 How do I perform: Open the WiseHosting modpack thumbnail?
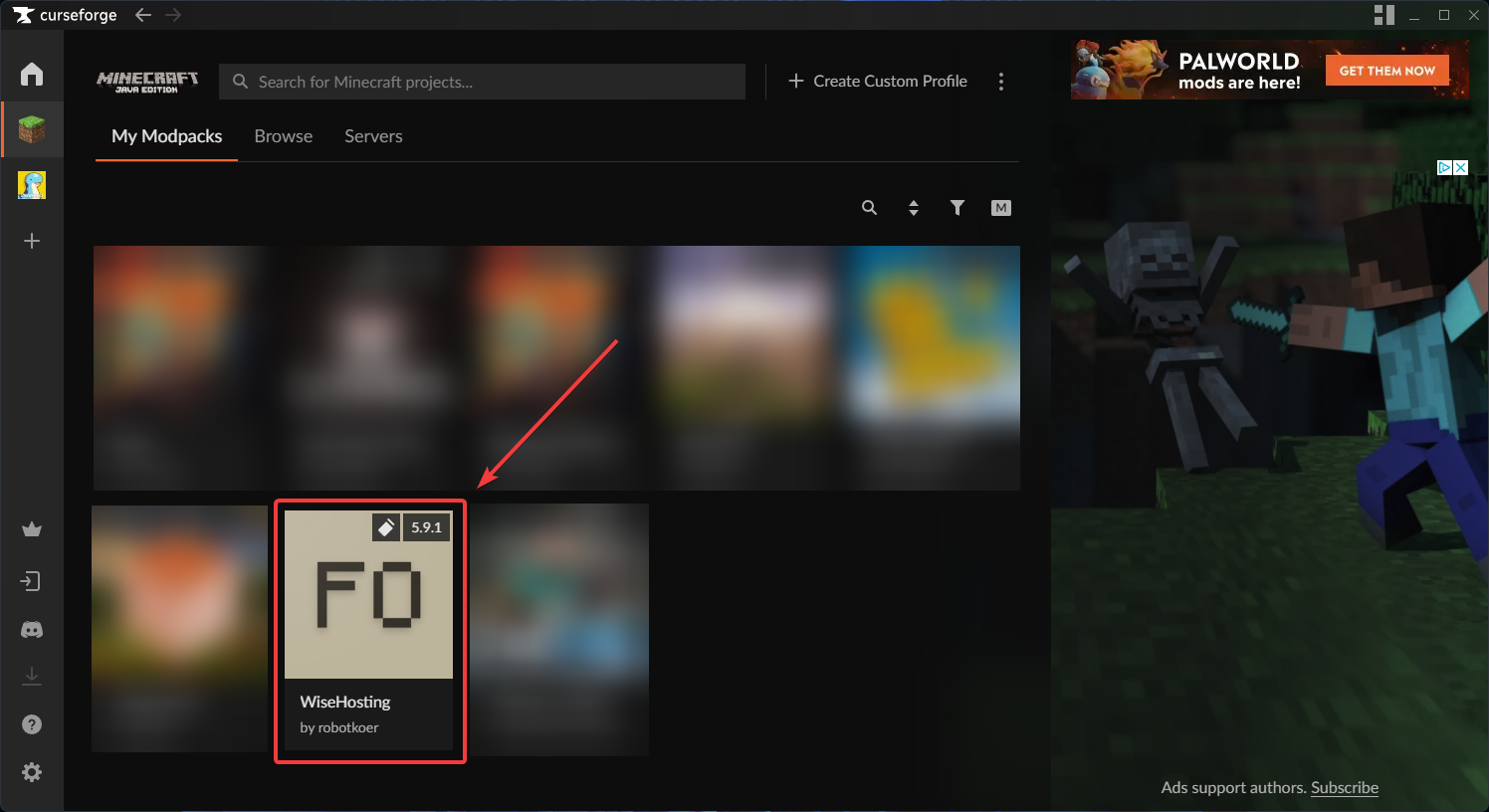coord(368,594)
